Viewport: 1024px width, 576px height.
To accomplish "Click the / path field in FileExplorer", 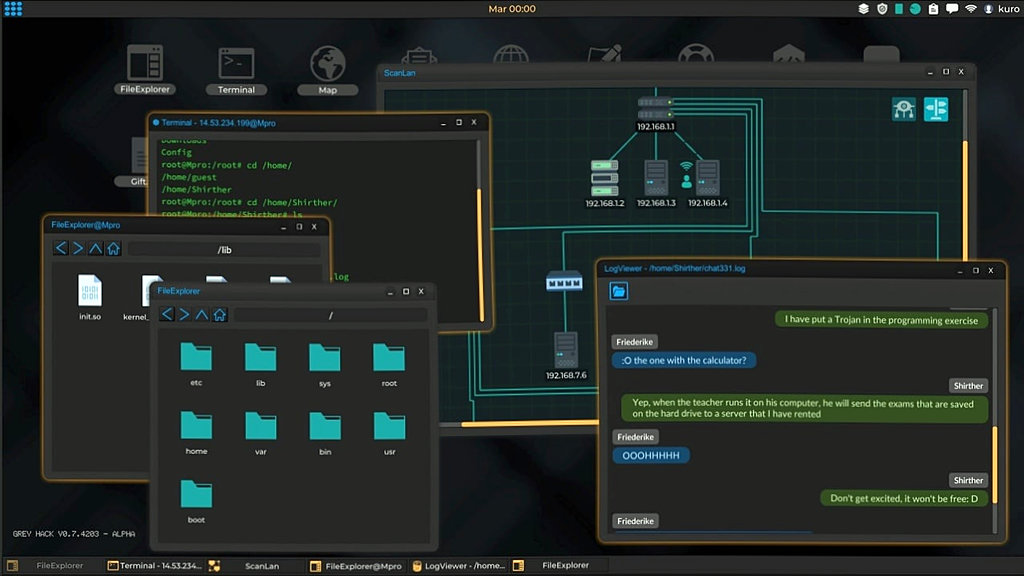I will [x=330, y=315].
